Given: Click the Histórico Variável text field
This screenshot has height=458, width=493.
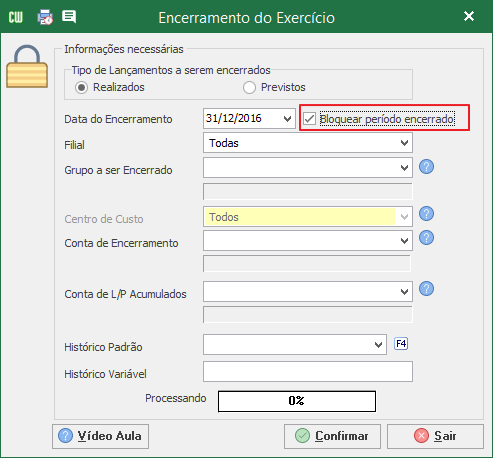Looking at the screenshot, I should pyautogui.click(x=308, y=371).
